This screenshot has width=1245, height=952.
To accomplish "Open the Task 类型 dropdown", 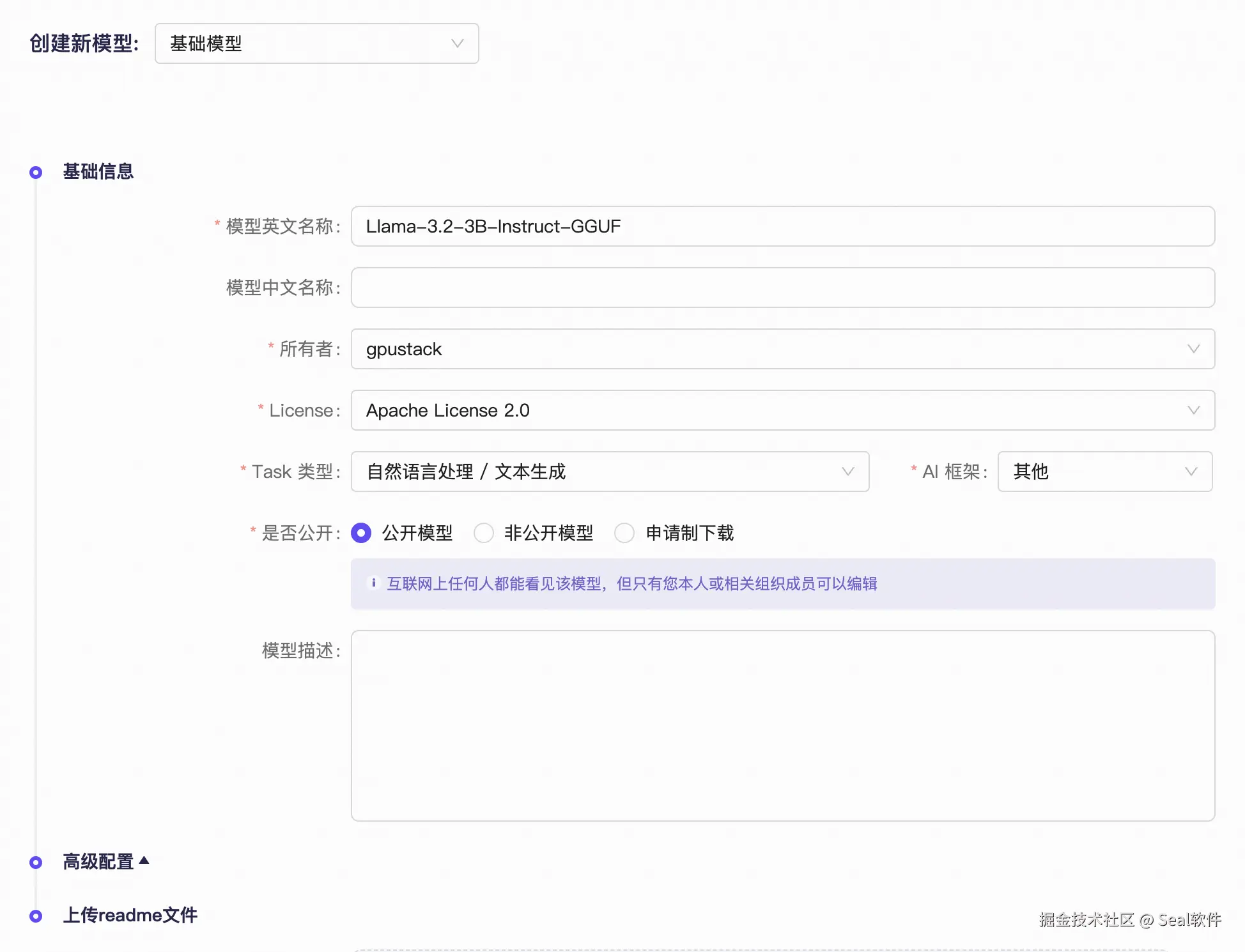I will tap(610, 472).
